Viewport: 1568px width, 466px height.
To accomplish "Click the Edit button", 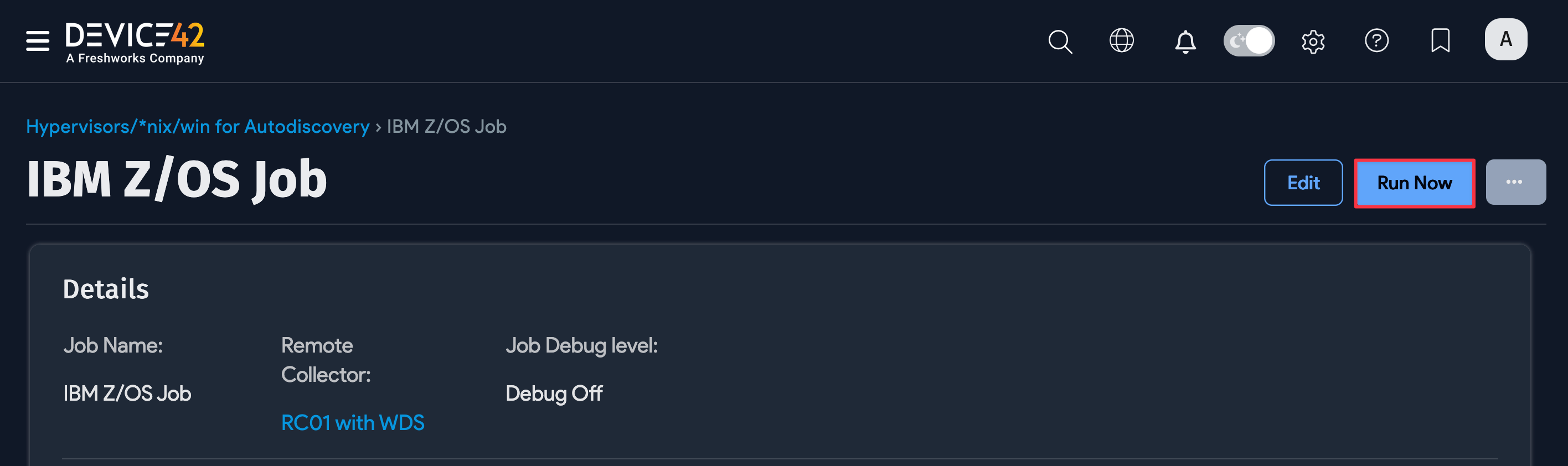I will pos(1303,183).
